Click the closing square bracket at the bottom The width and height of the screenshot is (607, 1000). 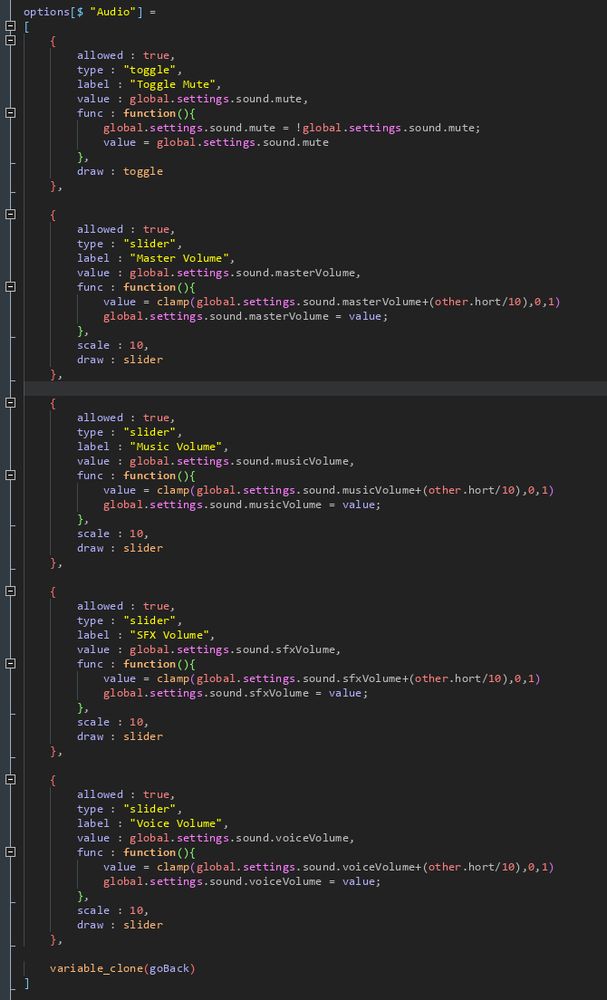(26, 983)
